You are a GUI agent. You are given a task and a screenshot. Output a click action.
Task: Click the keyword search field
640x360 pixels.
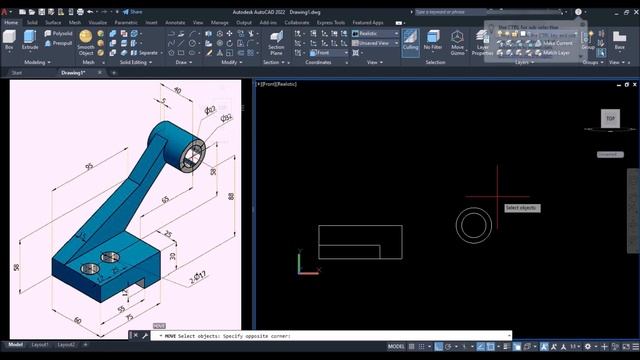pos(488,12)
